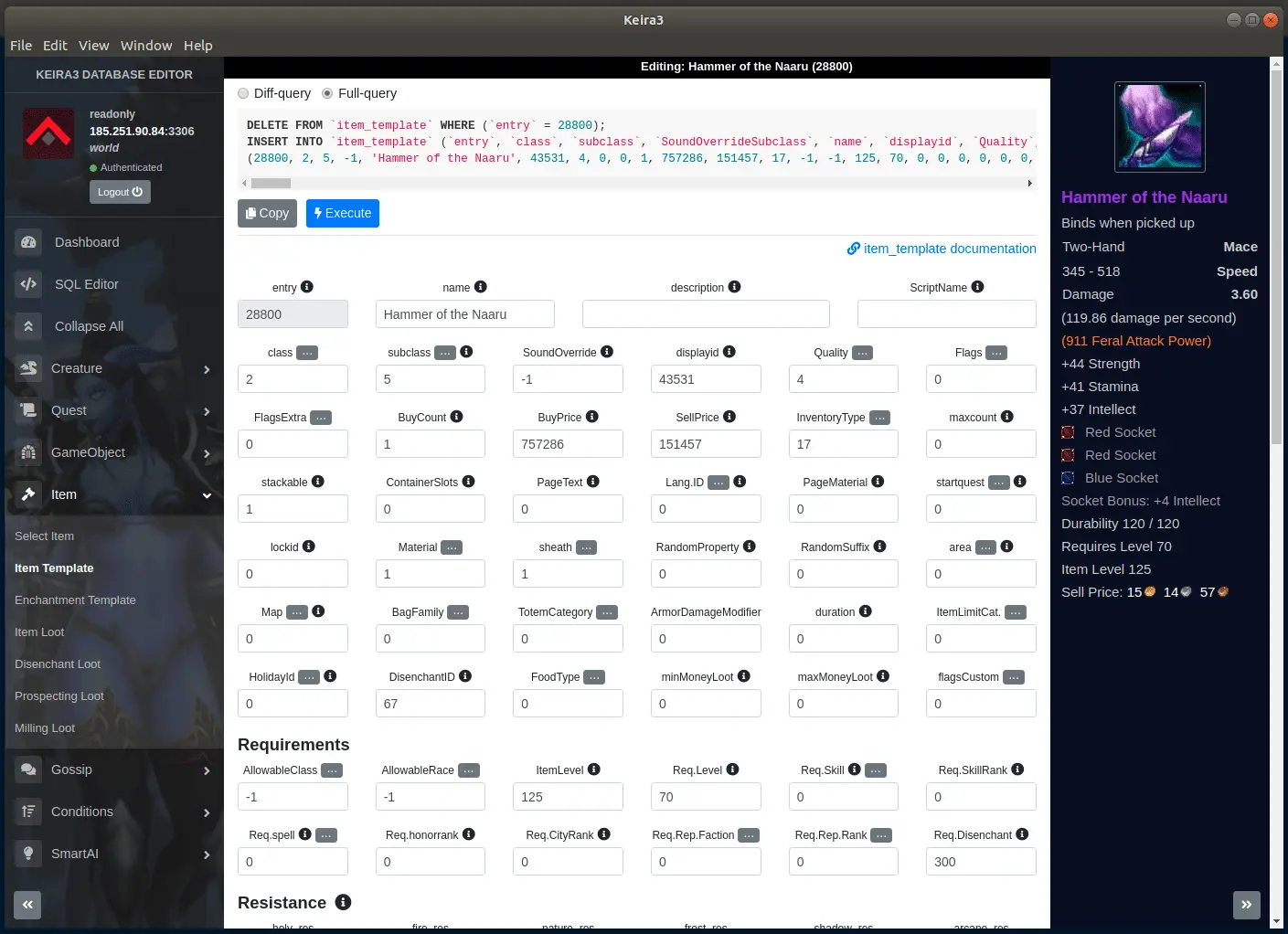The width and height of the screenshot is (1288, 934).
Task: Click the info icon beside Resistance heading
Action: pos(343,903)
